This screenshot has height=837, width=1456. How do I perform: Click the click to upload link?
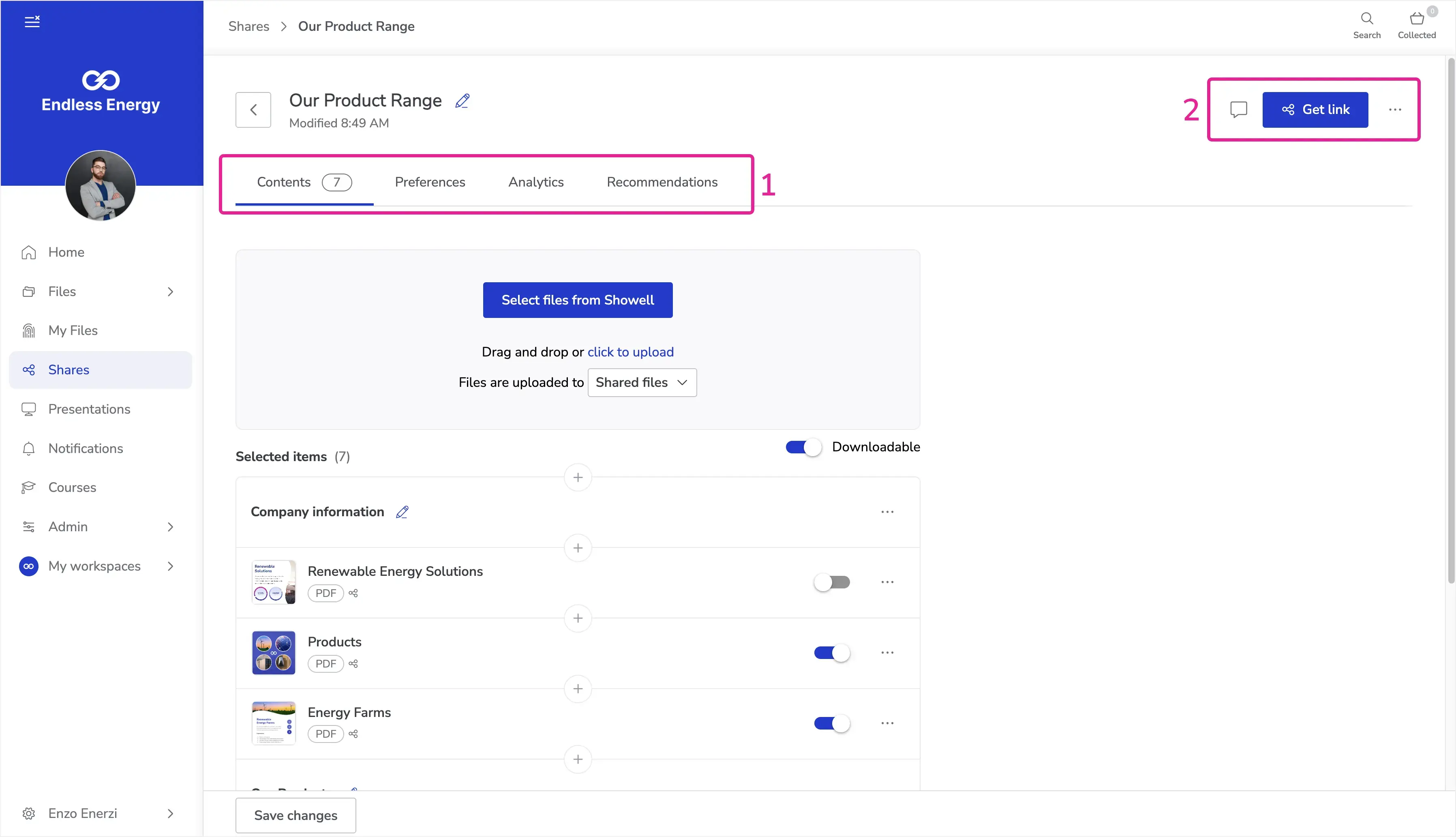point(630,352)
